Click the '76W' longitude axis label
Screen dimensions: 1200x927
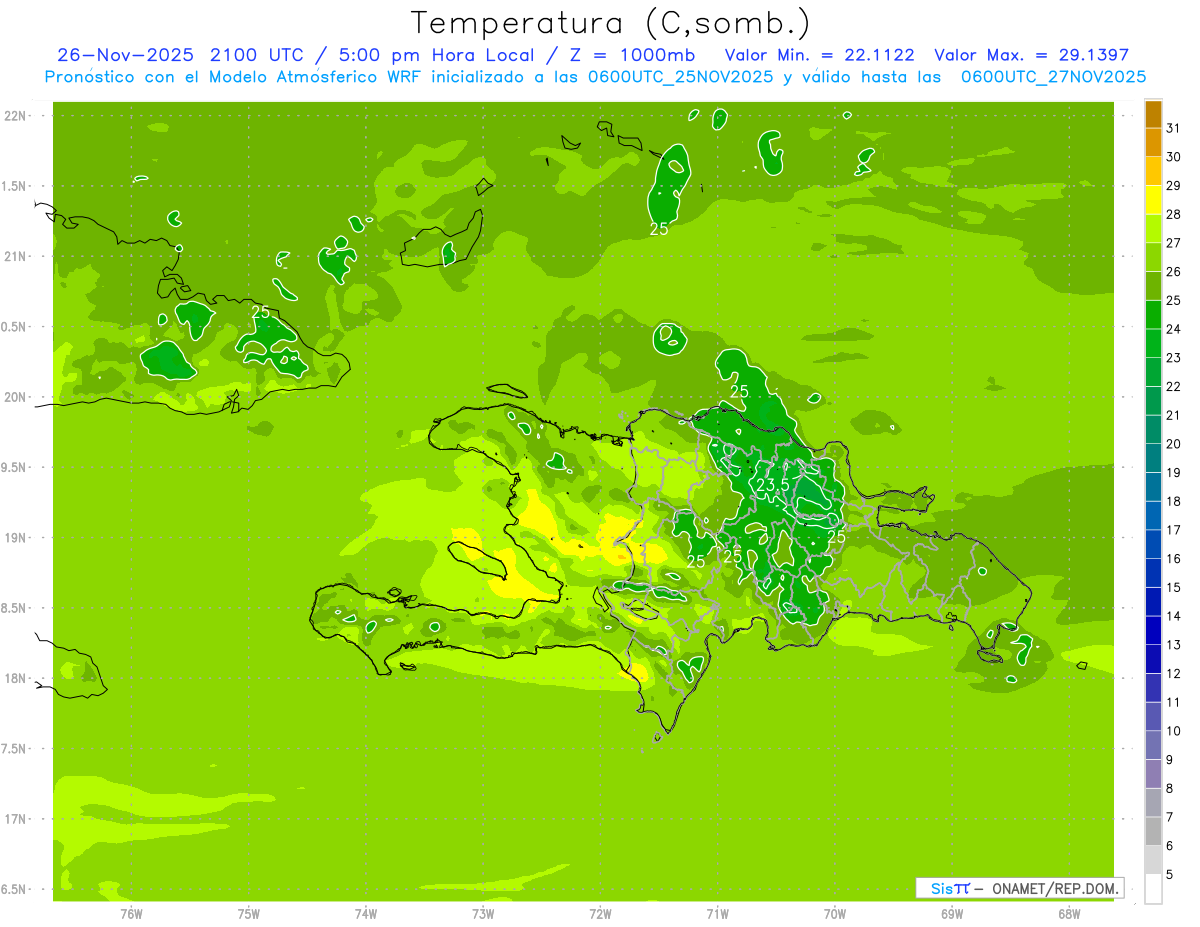(131, 913)
